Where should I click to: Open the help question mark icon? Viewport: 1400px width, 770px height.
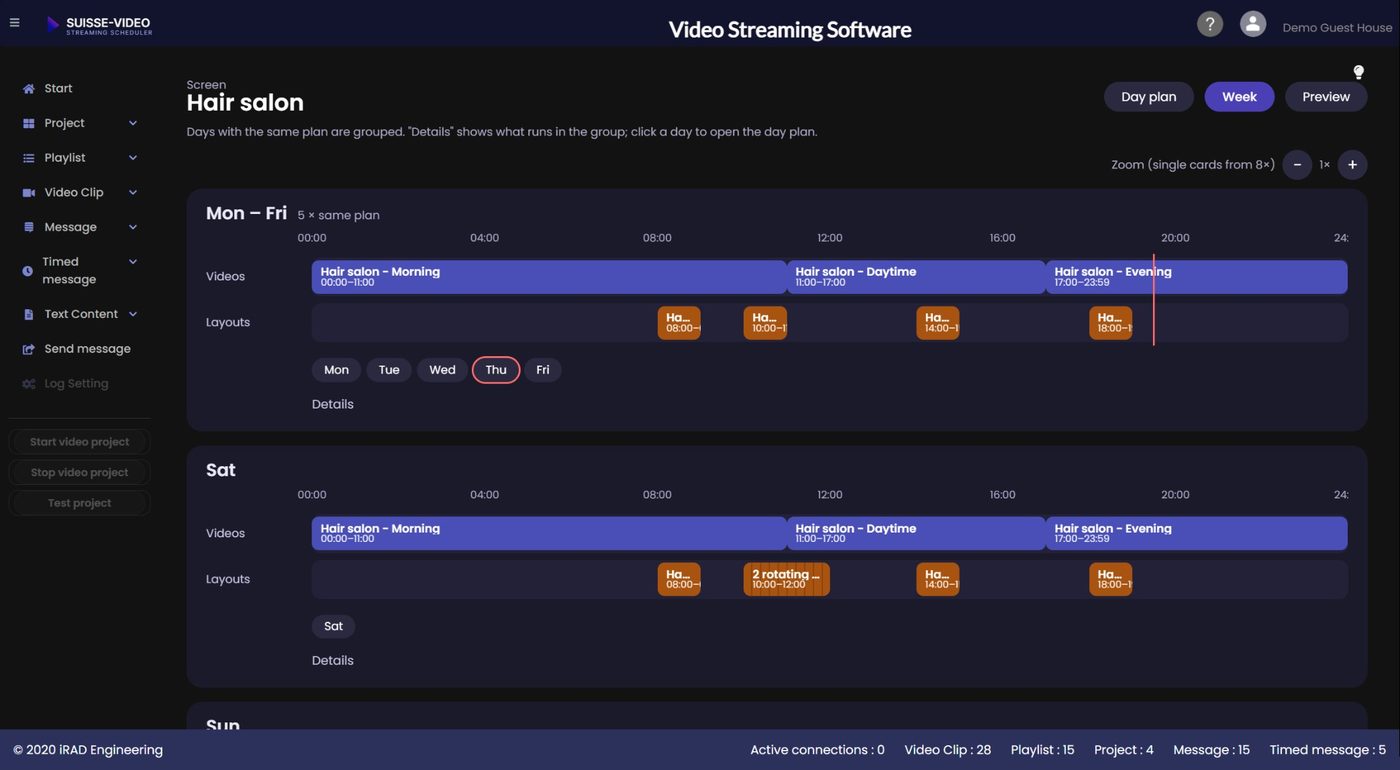pos(1210,24)
